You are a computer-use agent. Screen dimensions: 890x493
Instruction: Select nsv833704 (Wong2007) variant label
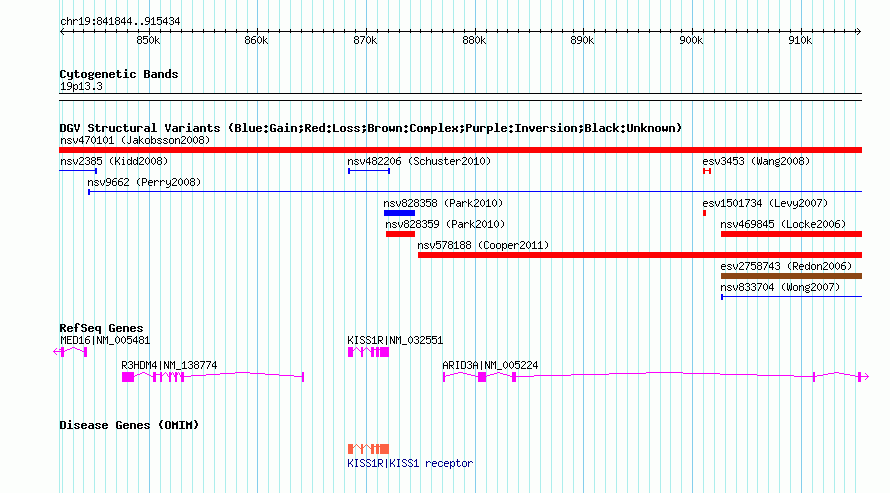[780, 287]
